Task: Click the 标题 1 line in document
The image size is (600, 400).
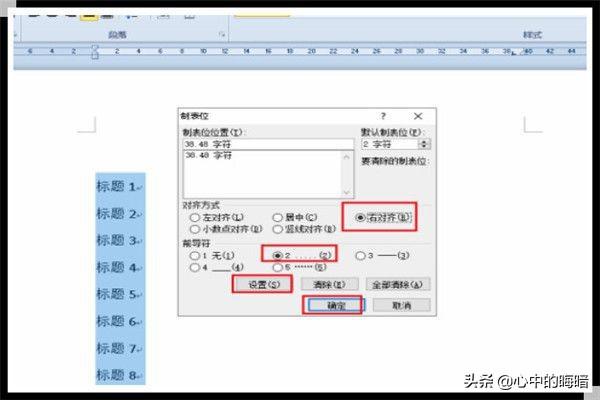Action: (x=119, y=186)
